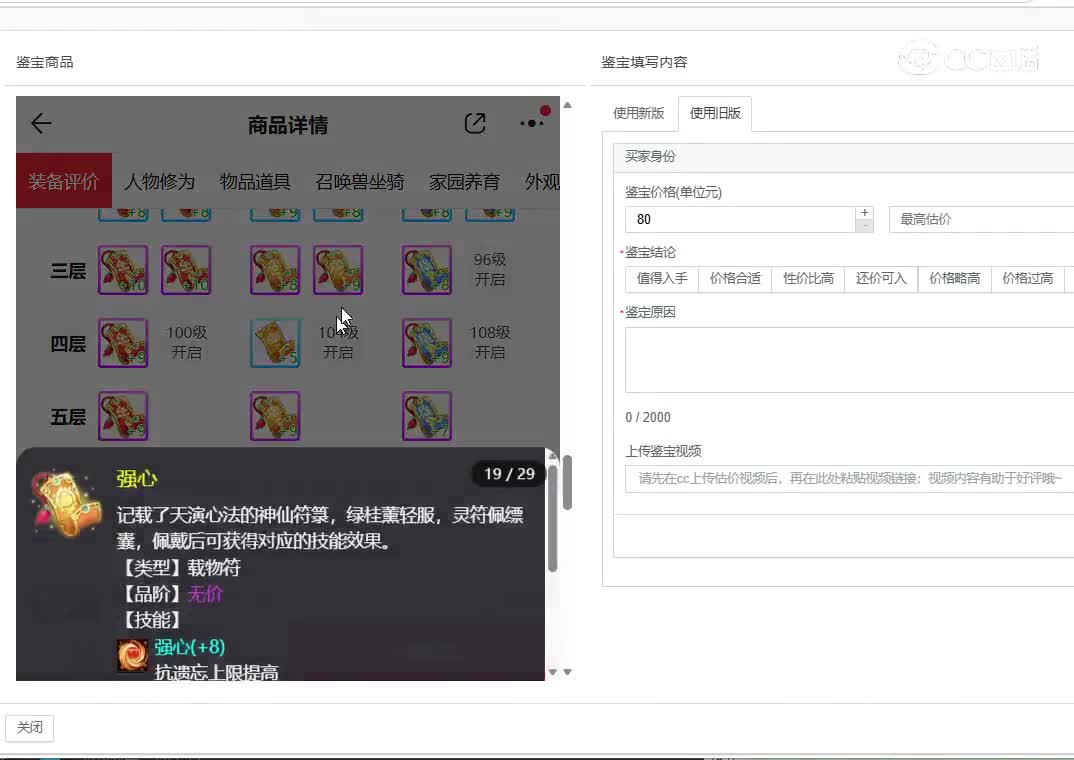Choose 性价比高 as appraisal conclusion
Viewport: 1074px width, 760px height.
[808, 279]
